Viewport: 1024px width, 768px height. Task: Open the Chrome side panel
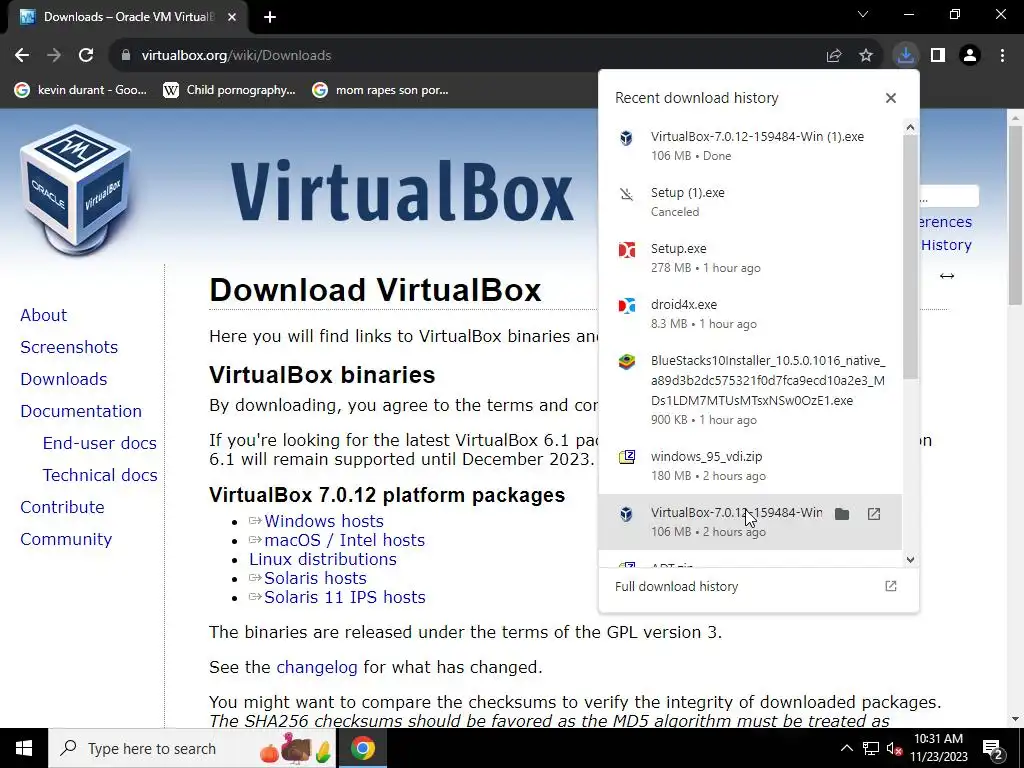(x=938, y=56)
